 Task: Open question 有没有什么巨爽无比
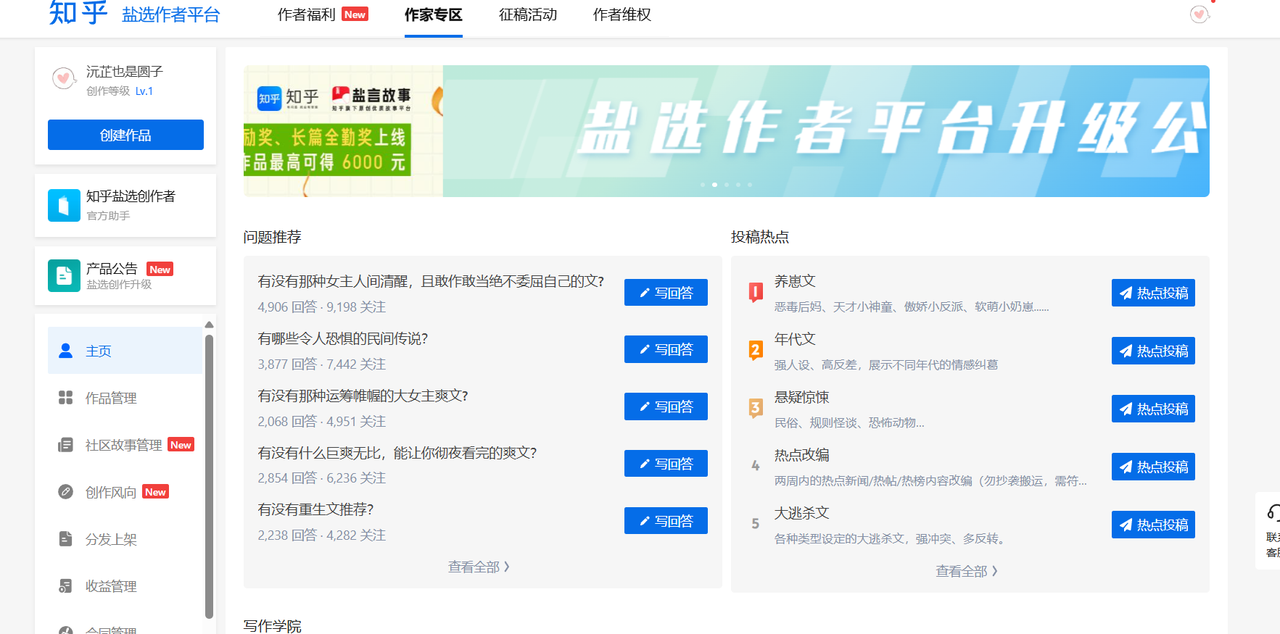pos(397,453)
